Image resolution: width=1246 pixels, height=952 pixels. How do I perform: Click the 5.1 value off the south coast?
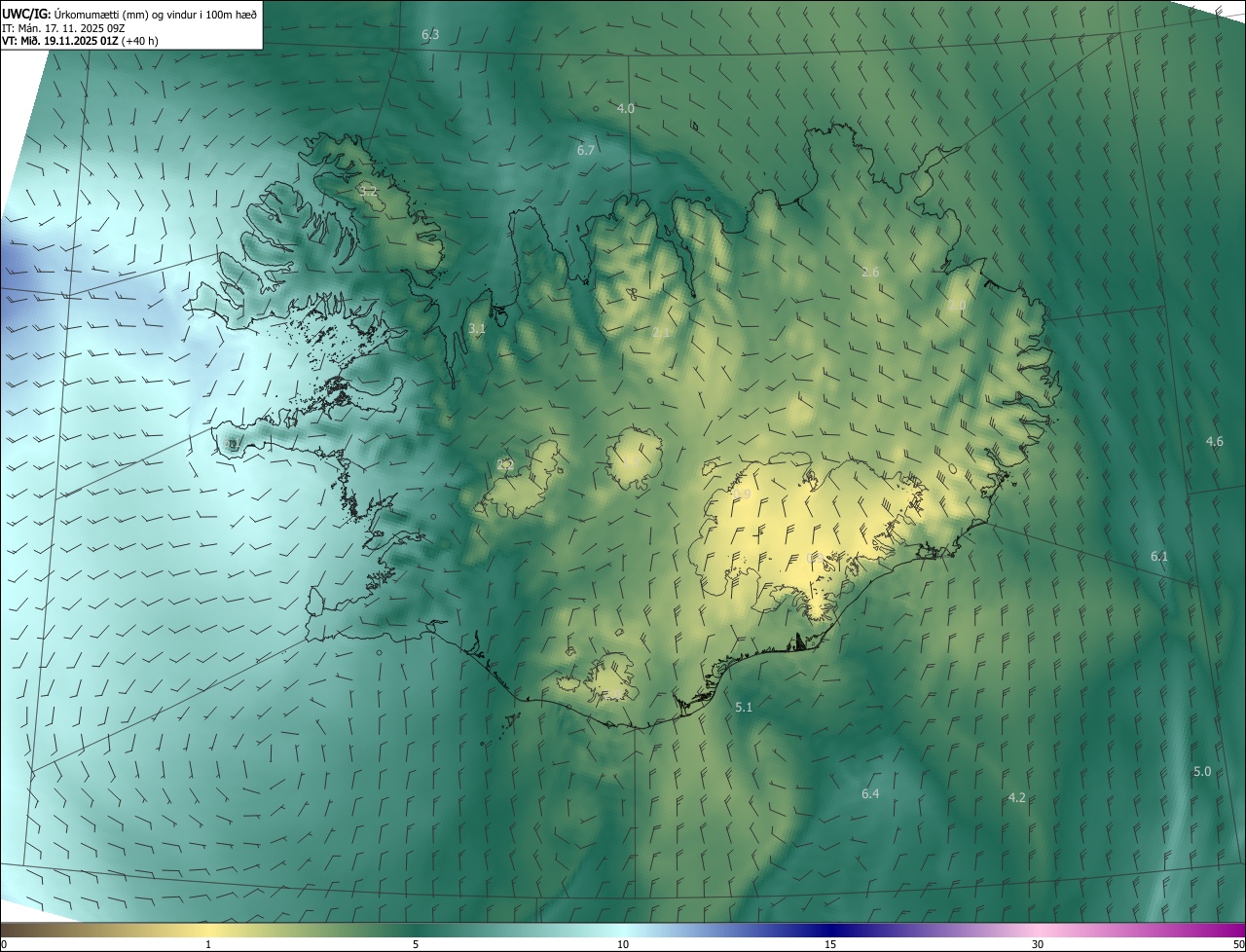pos(744,707)
